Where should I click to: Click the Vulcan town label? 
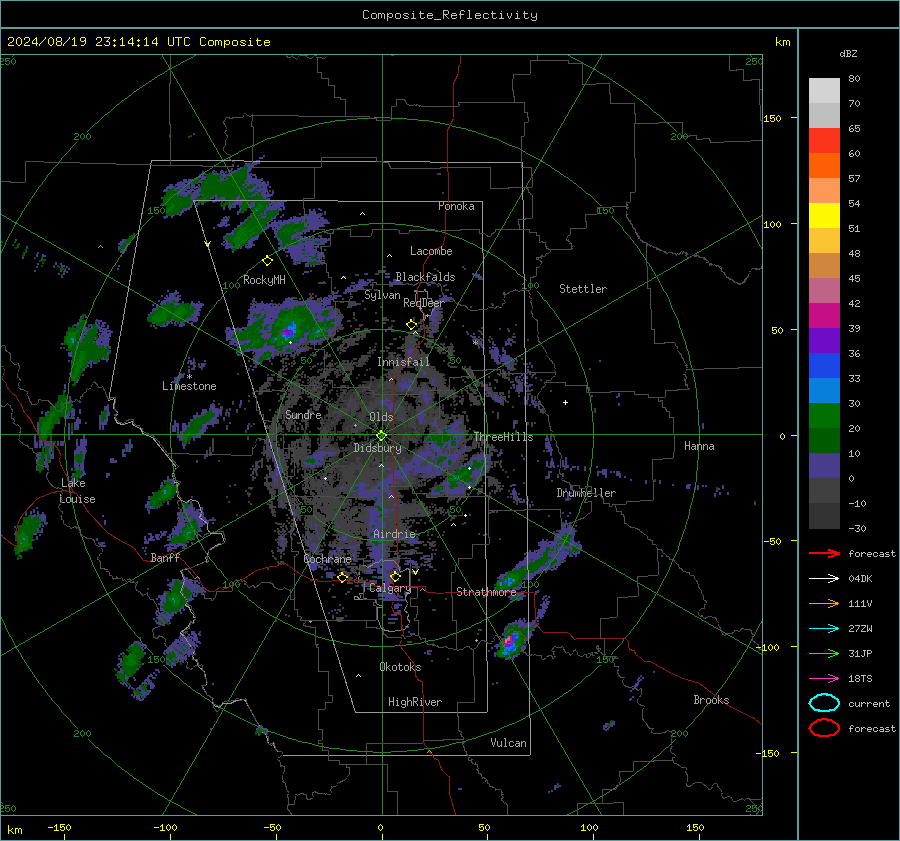[509, 743]
